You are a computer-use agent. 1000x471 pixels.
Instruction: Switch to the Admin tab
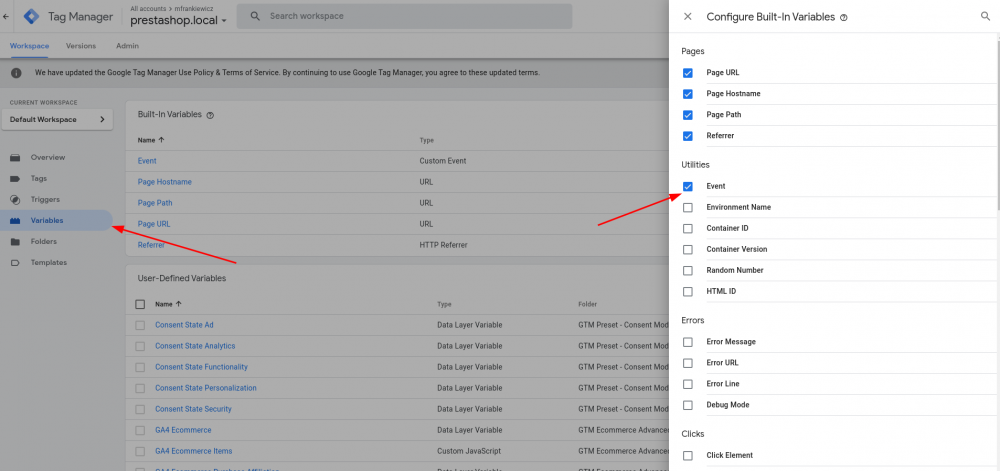[127, 46]
